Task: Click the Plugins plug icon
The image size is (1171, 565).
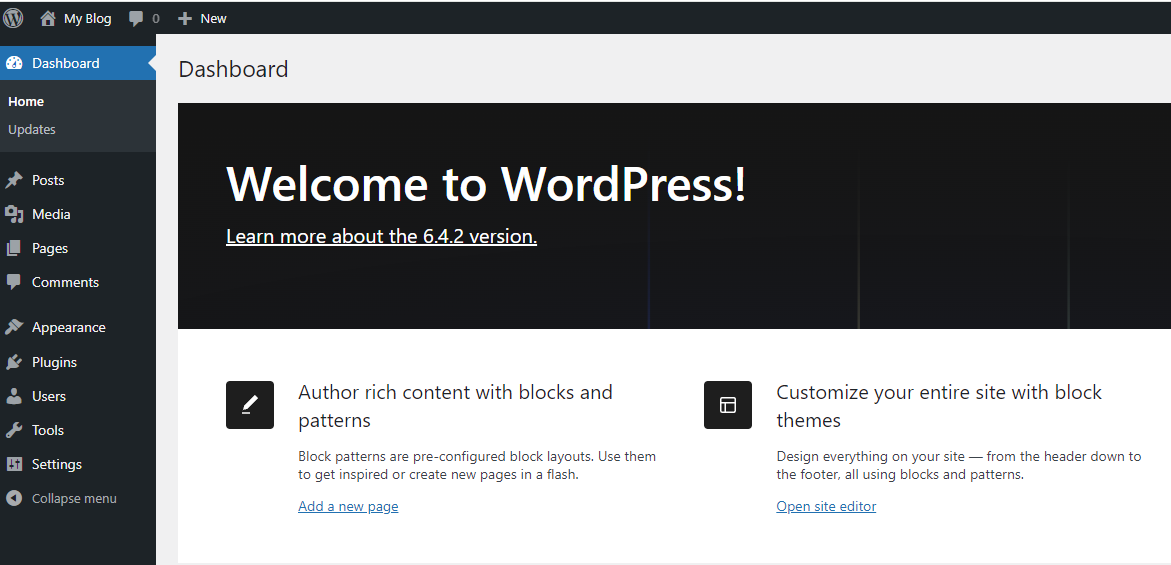Action: (14, 362)
